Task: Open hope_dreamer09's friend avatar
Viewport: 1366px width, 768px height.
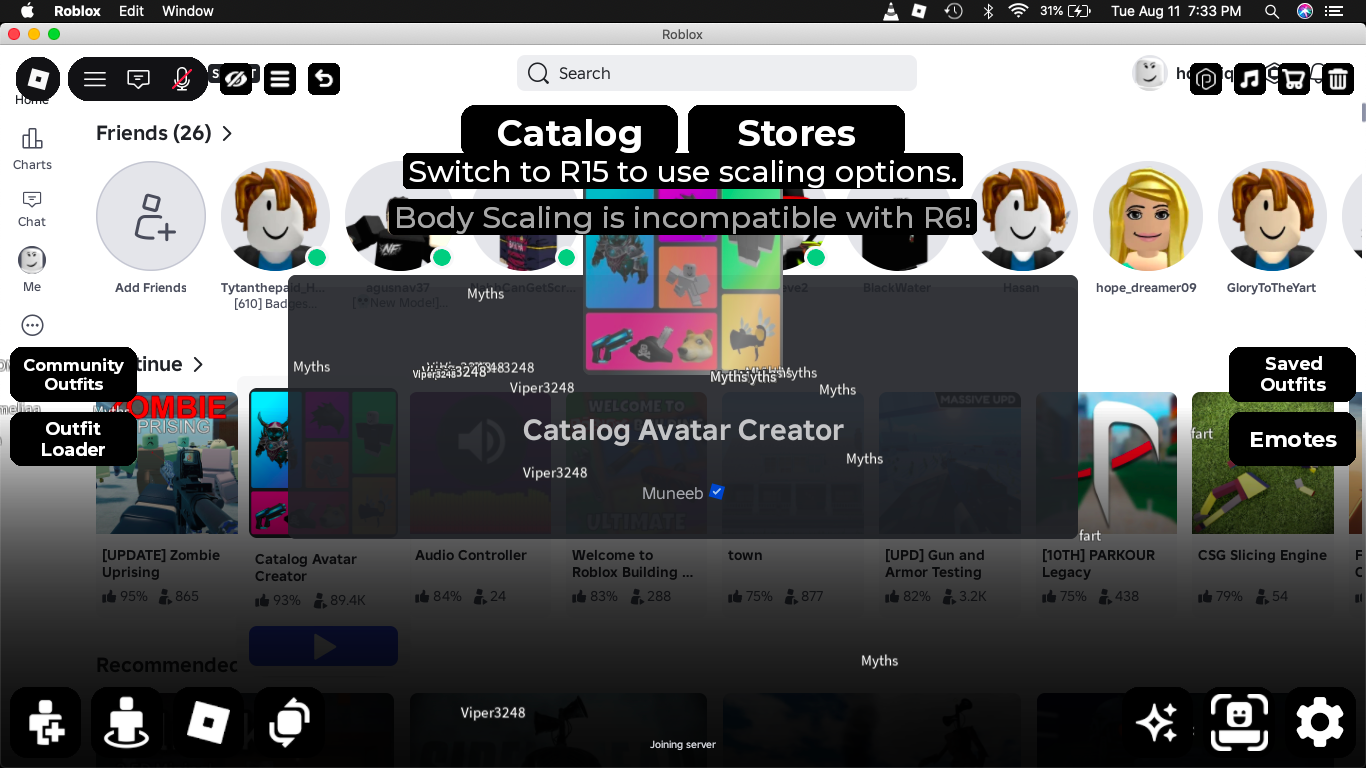Action: 1148,216
